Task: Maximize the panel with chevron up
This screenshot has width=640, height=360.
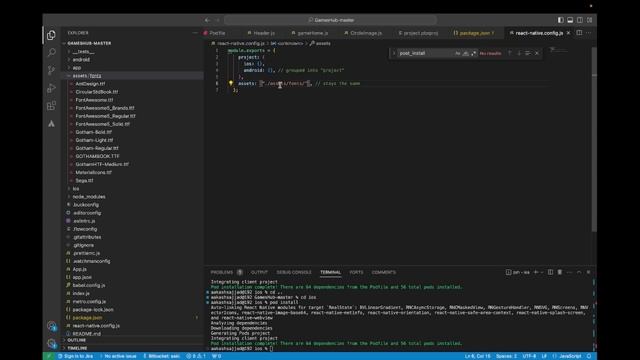Action: [x=579, y=272]
